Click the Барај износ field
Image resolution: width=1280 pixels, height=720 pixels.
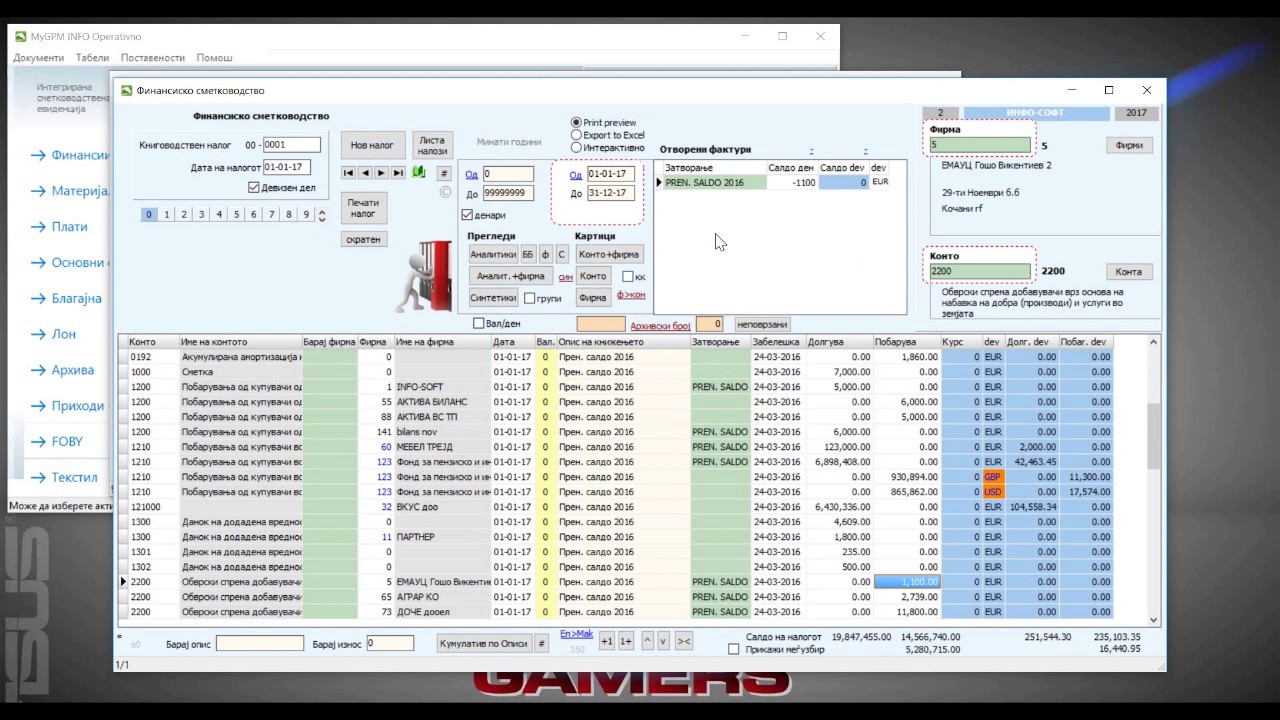pos(390,643)
